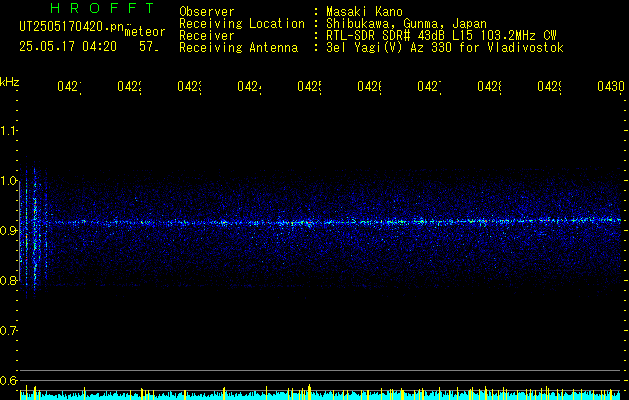Screen dimensions: 629x400
Task: Click the 0424 time marker
Action: click(249, 87)
